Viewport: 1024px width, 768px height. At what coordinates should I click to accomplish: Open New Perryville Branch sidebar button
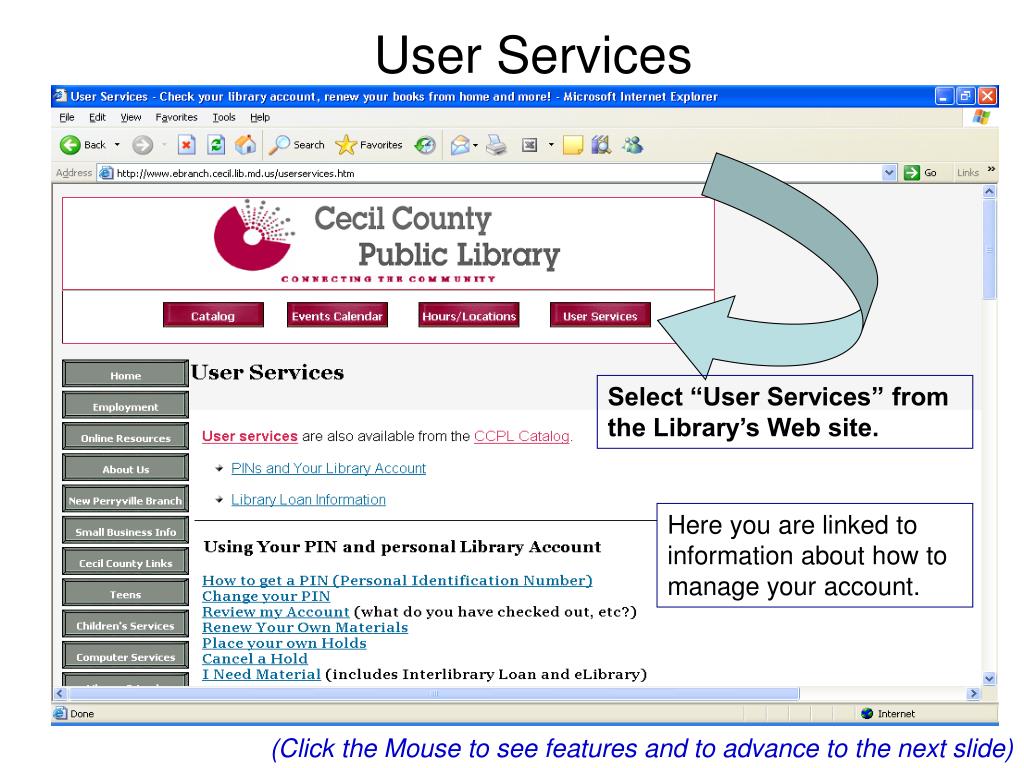pyautogui.click(x=125, y=500)
